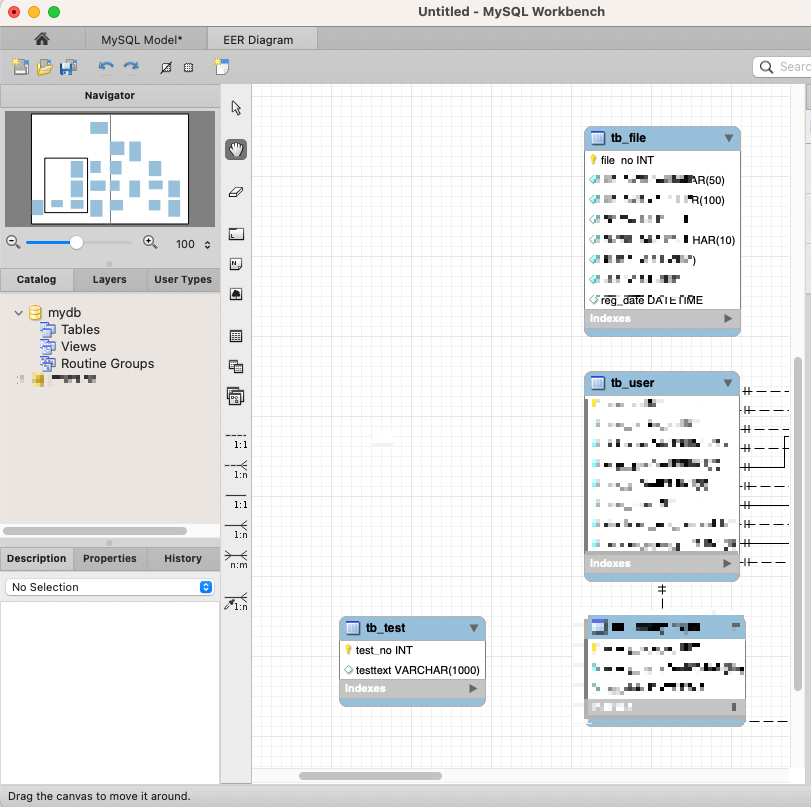
Task: Select the pointer arrow tool
Action: (x=236, y=108)
